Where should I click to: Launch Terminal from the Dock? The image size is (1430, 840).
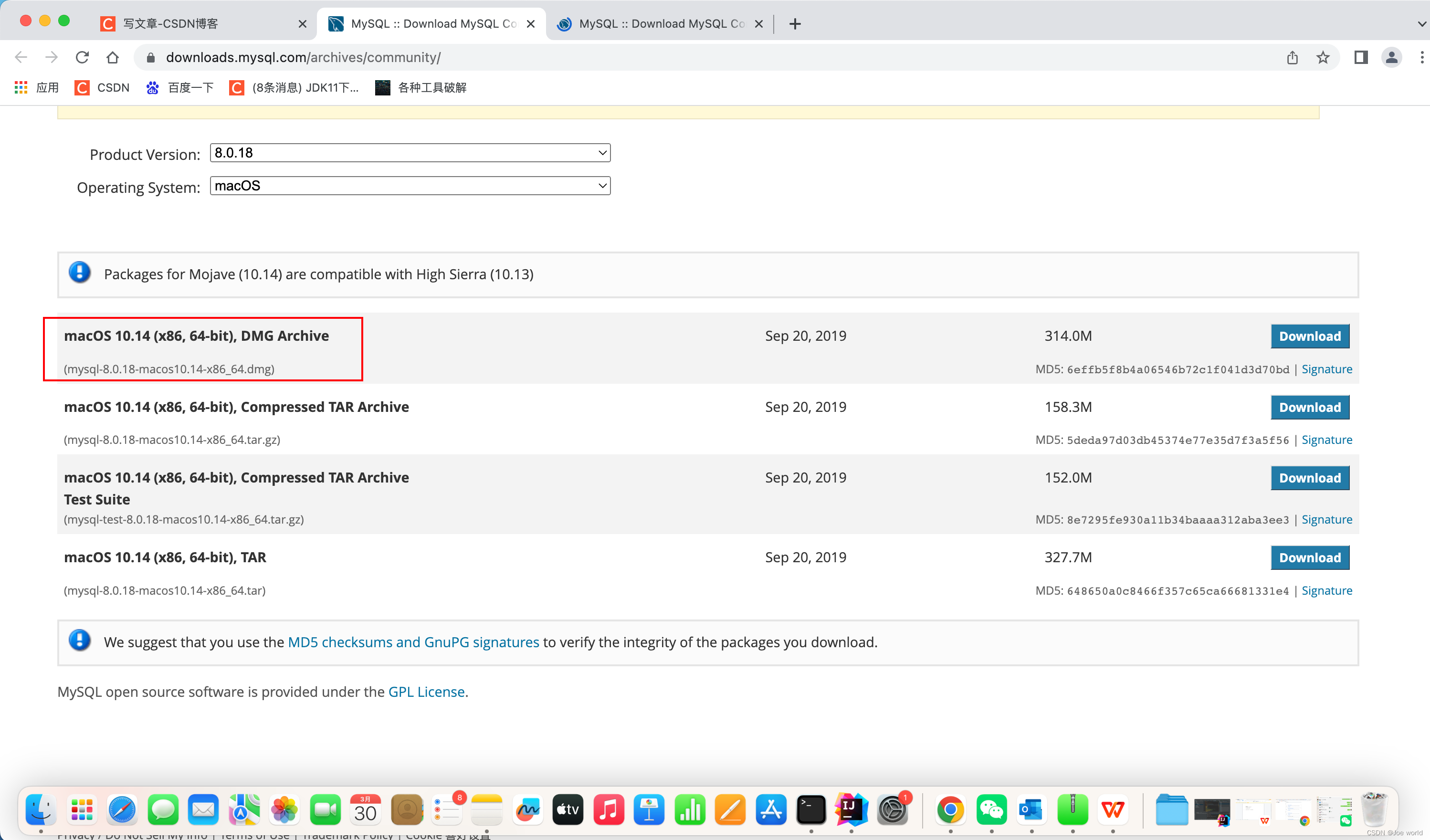coord(811,810)
